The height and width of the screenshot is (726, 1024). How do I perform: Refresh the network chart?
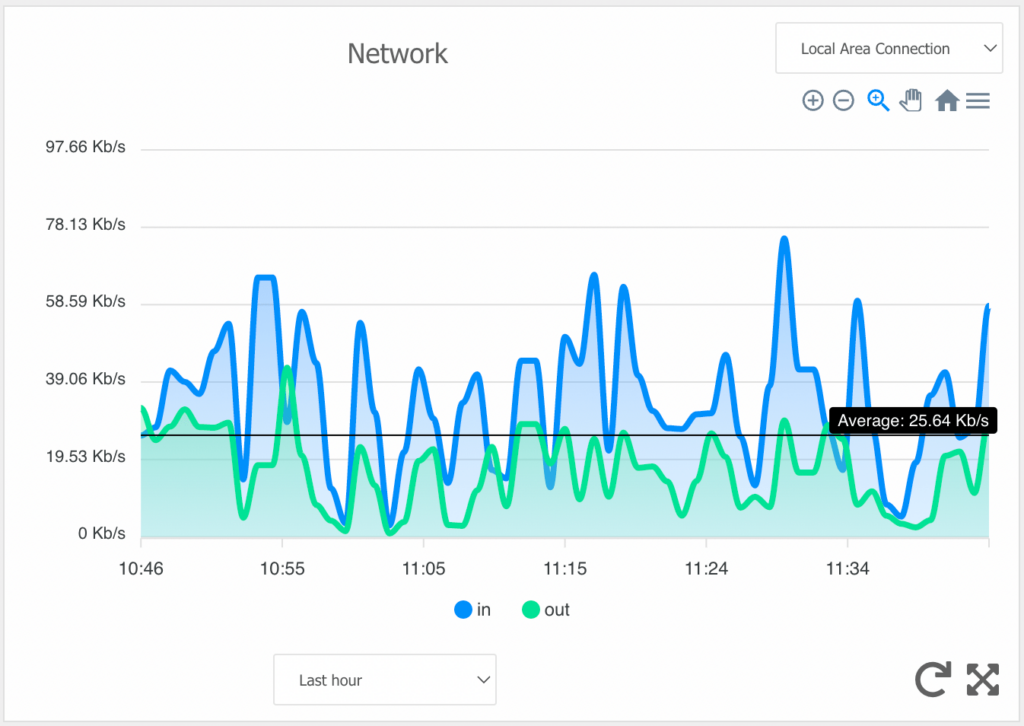tap(932, 679)
